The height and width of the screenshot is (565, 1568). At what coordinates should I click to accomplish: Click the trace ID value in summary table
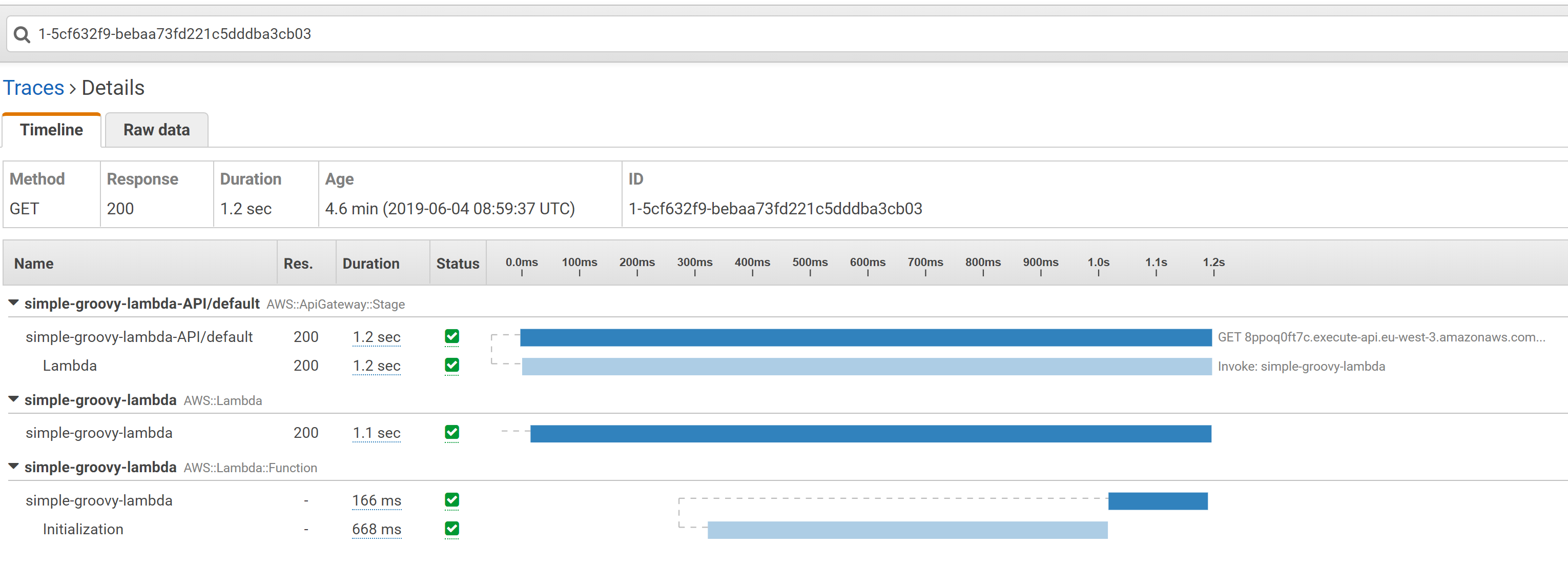click(x=775, y=209)
